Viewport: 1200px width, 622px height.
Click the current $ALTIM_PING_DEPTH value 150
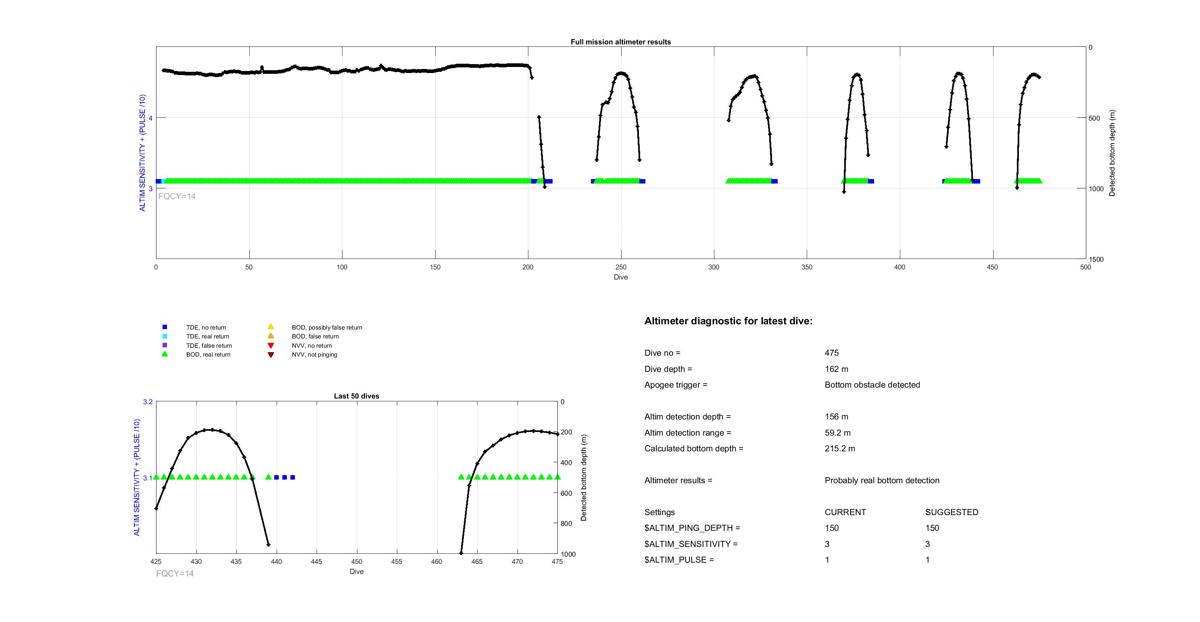(832, 528)
